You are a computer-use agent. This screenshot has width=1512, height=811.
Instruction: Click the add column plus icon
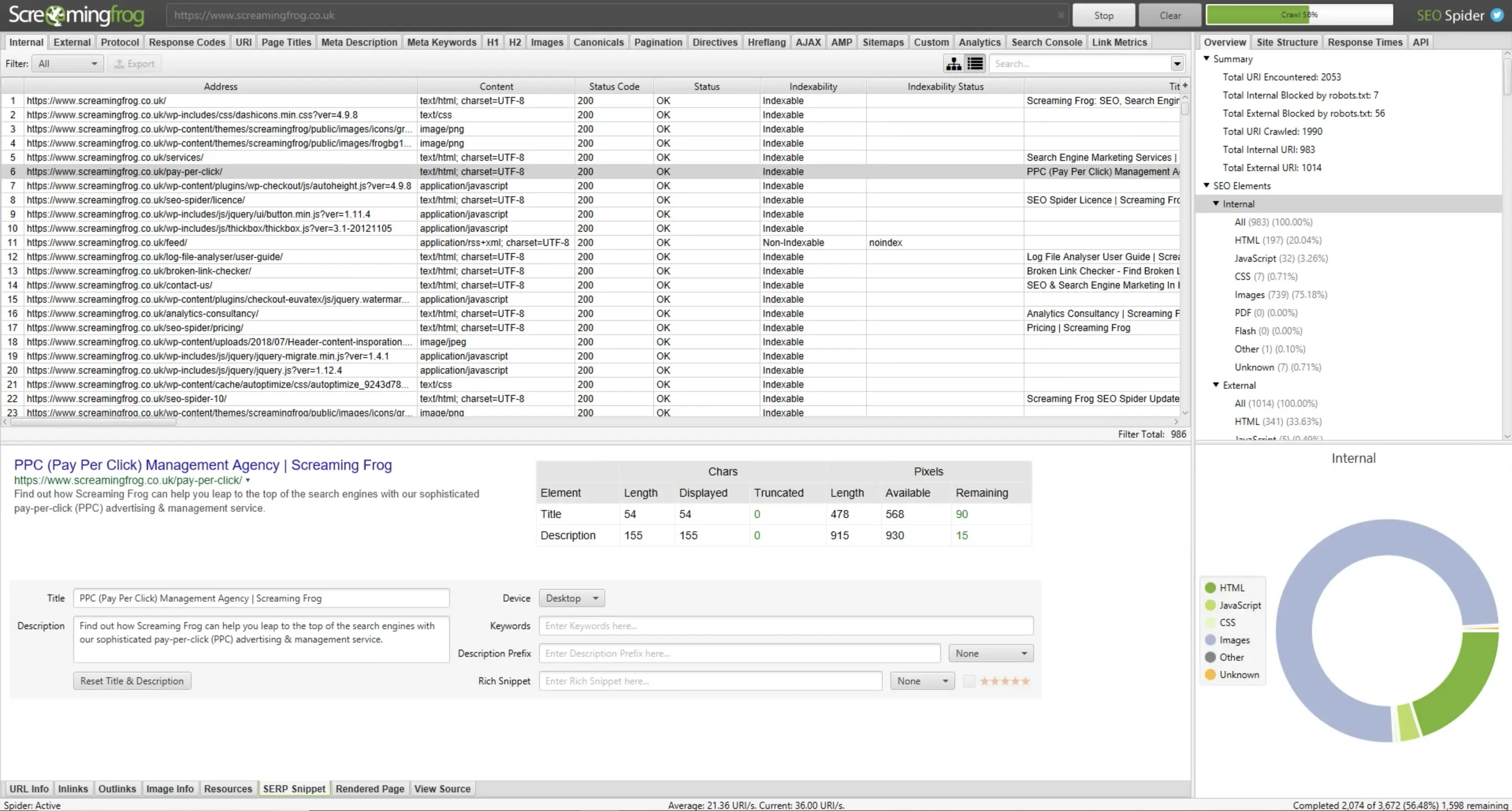pos(1185,86)
